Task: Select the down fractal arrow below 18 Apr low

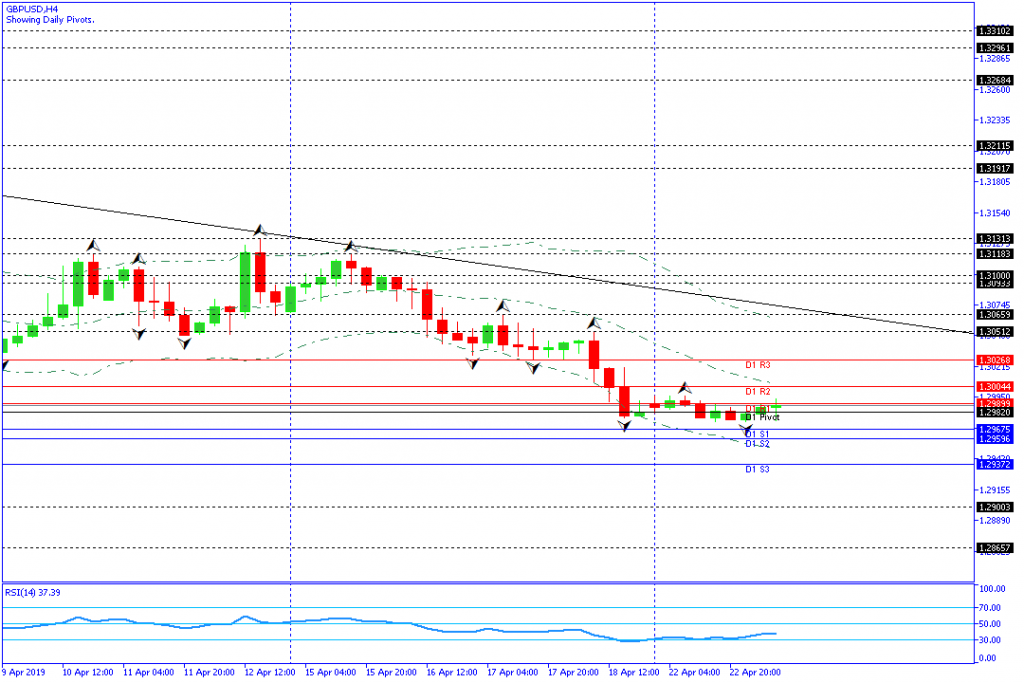Action: pos(625,426)
